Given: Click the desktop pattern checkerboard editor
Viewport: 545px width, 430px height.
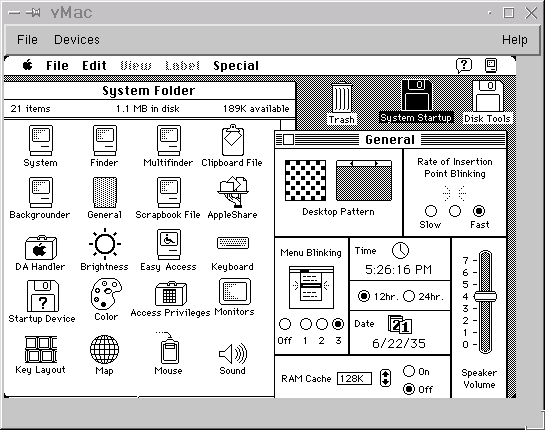Looking at the screenshot, I should pyautogui.click(x=306, y=180).
